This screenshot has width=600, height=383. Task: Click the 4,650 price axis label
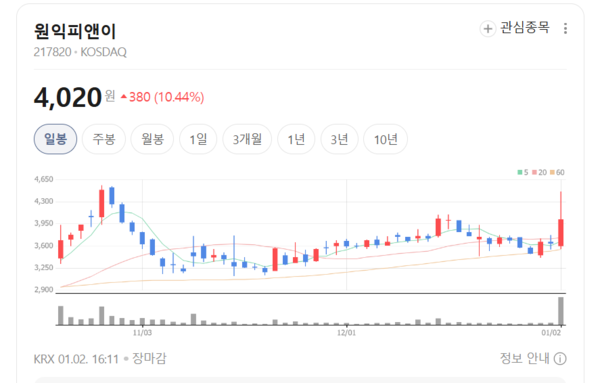point(44,179)
